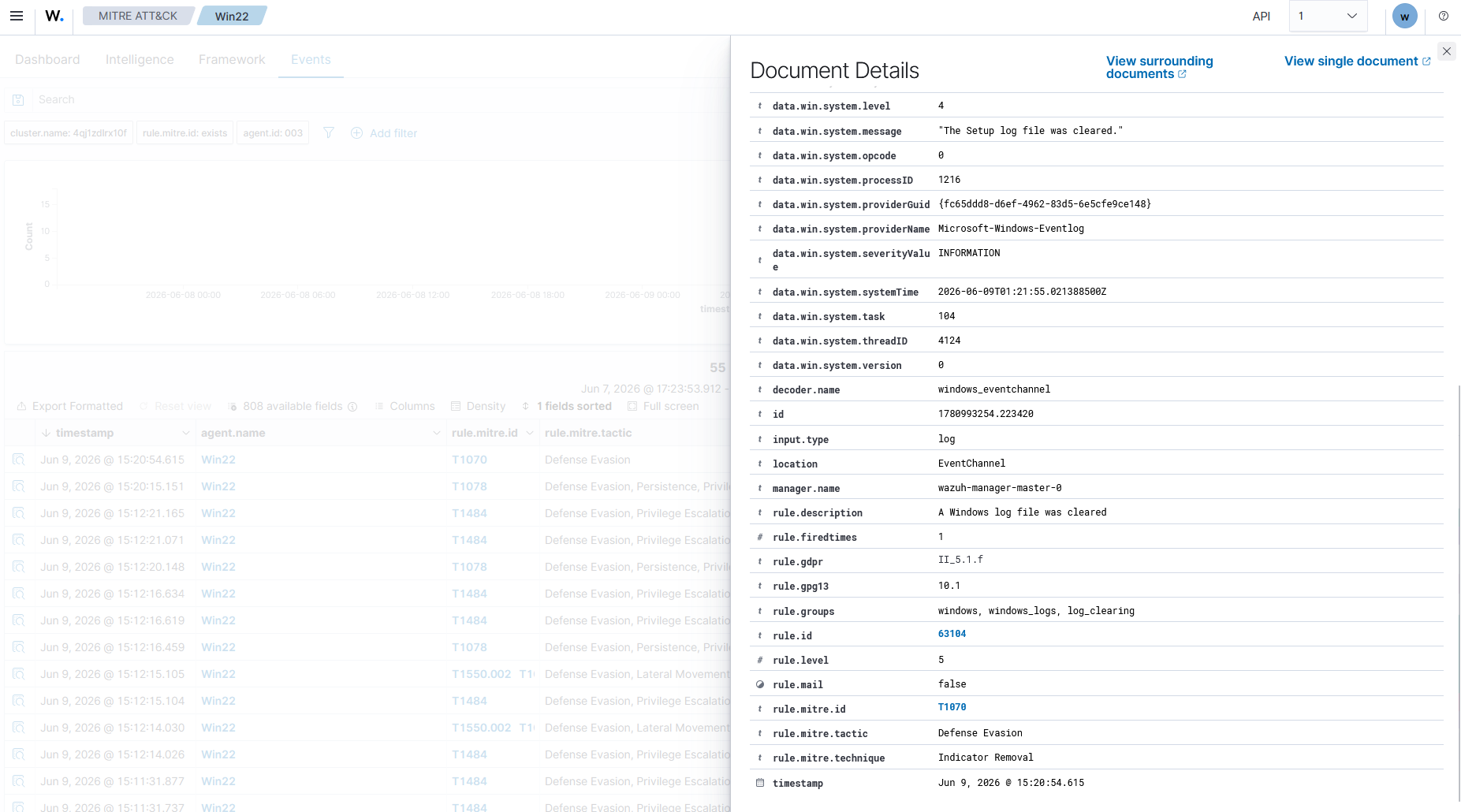
Task: Inspect the 15:20:15.151 event row
Action: 19,486
